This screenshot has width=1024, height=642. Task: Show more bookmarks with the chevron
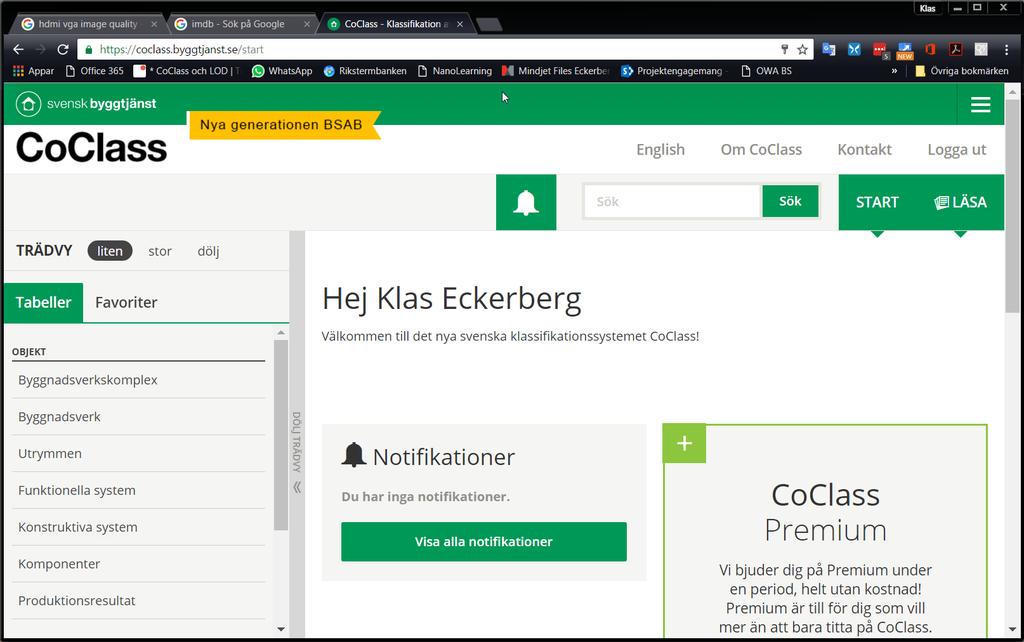[x=894, y=71]
